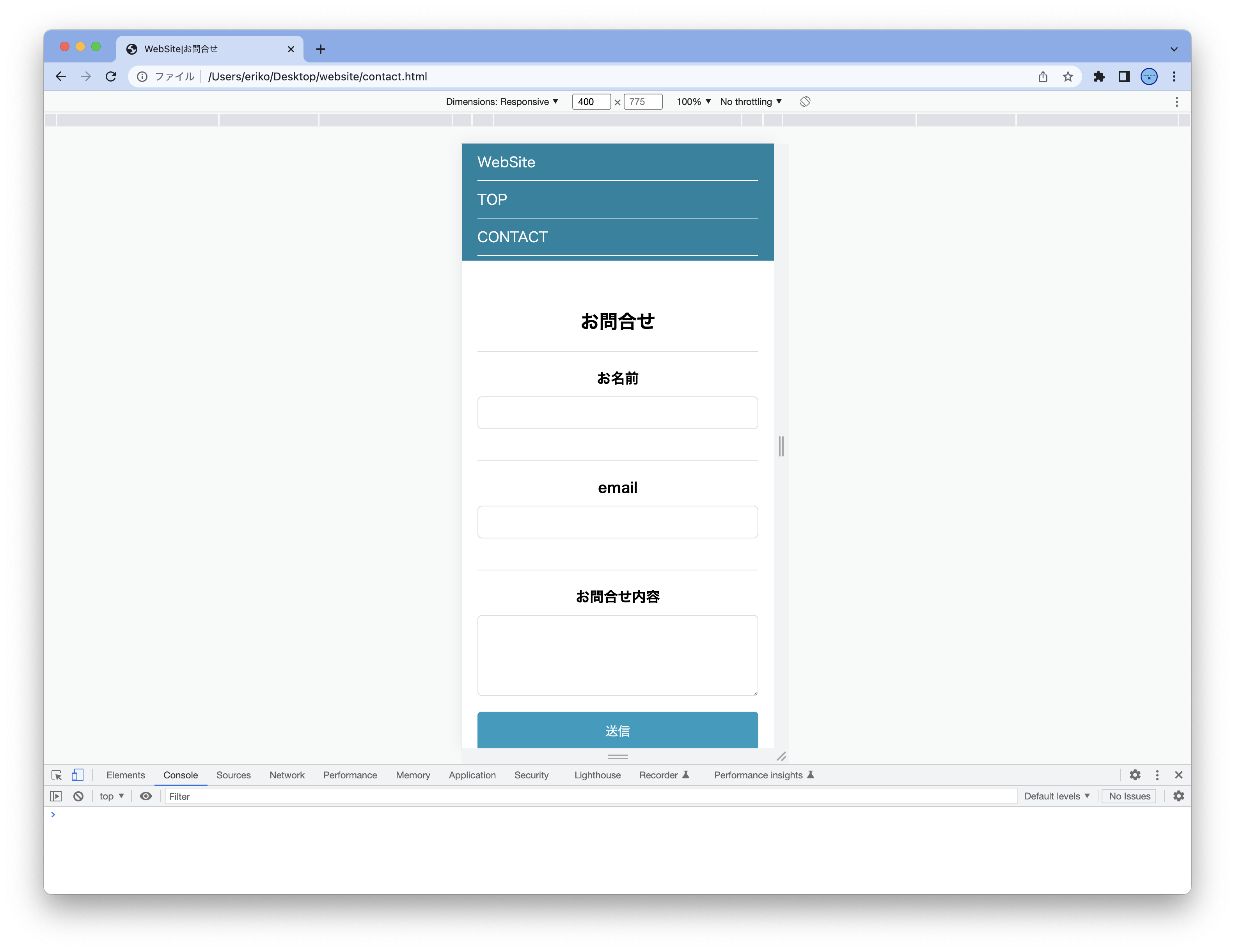The width and height of the screenshot is (1235, 952).
Task: Click the rotate device orientation icon
Action: point(805,101)
